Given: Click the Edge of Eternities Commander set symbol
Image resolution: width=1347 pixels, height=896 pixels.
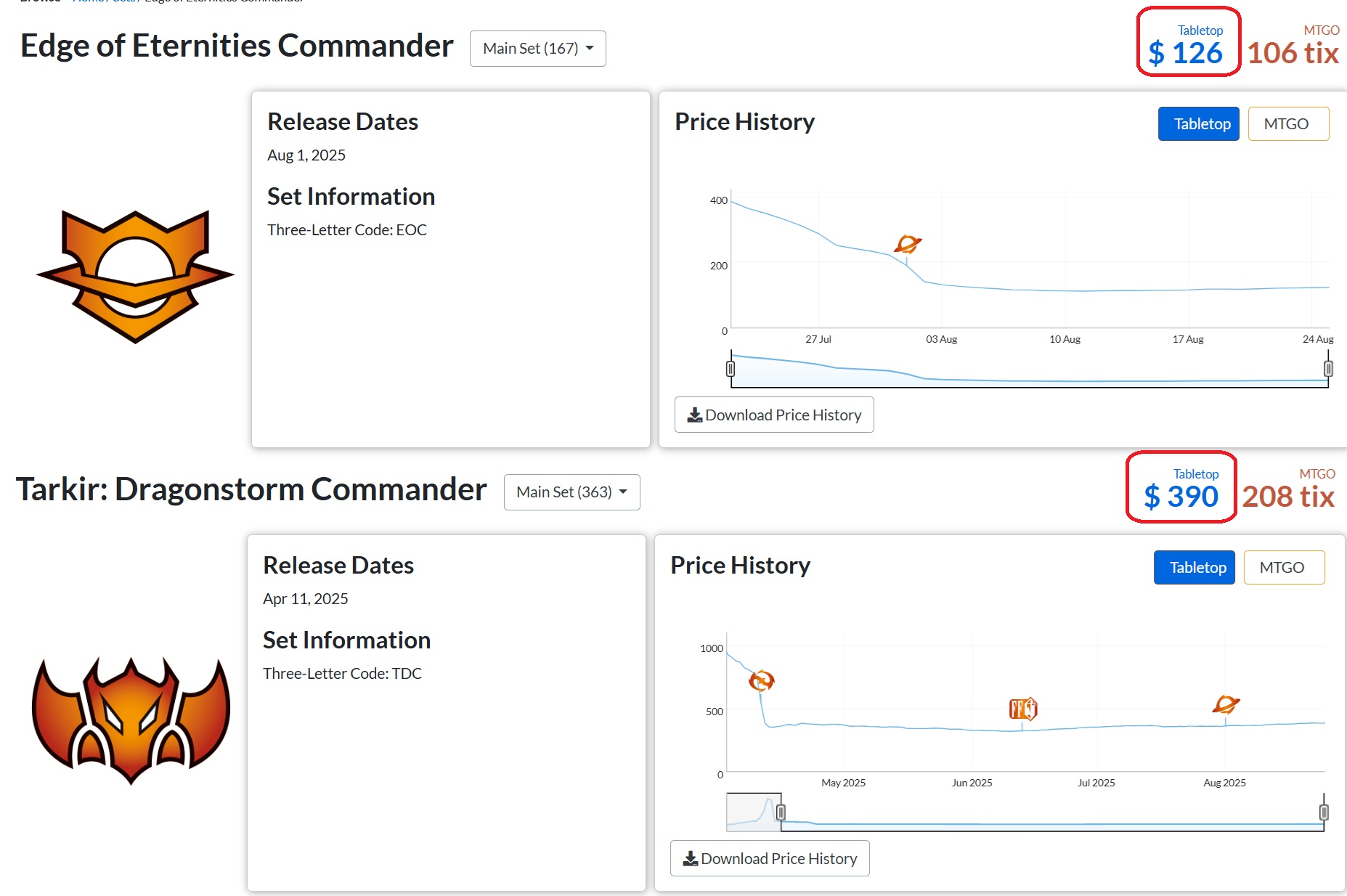Looking at the screenshot, I should [x=135, y=276].
